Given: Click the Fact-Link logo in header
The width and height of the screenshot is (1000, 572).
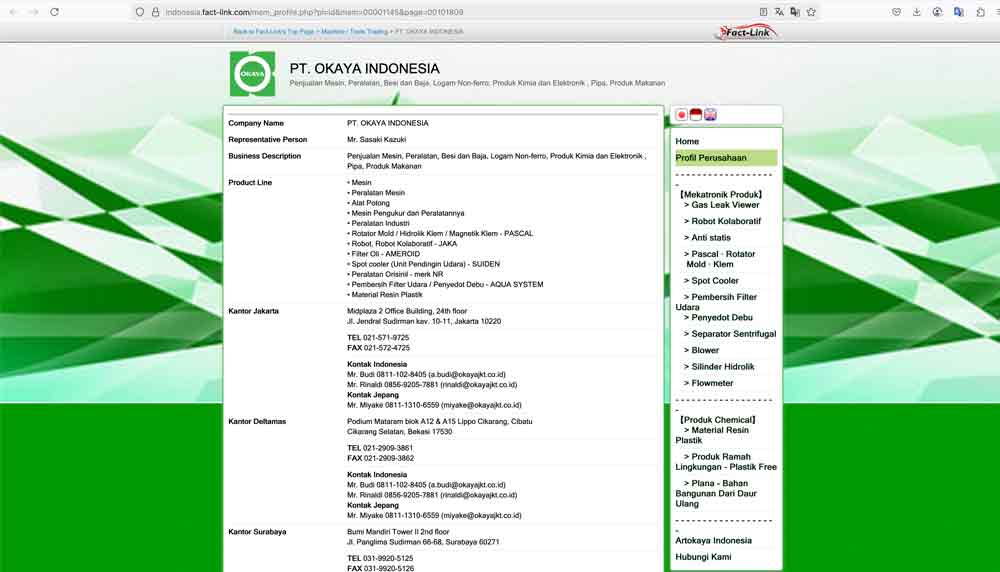Looking at the screenshot, I should (746, 32).
